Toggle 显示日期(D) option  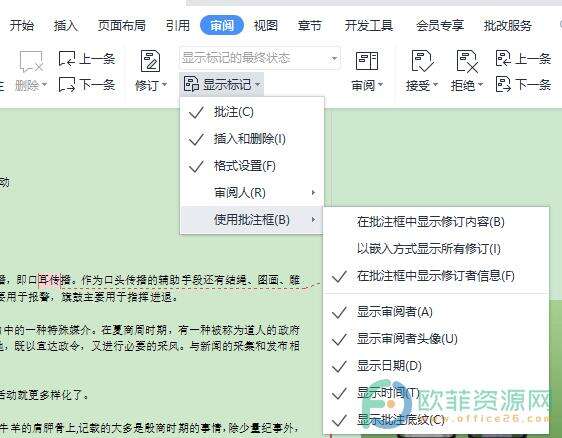436,366
